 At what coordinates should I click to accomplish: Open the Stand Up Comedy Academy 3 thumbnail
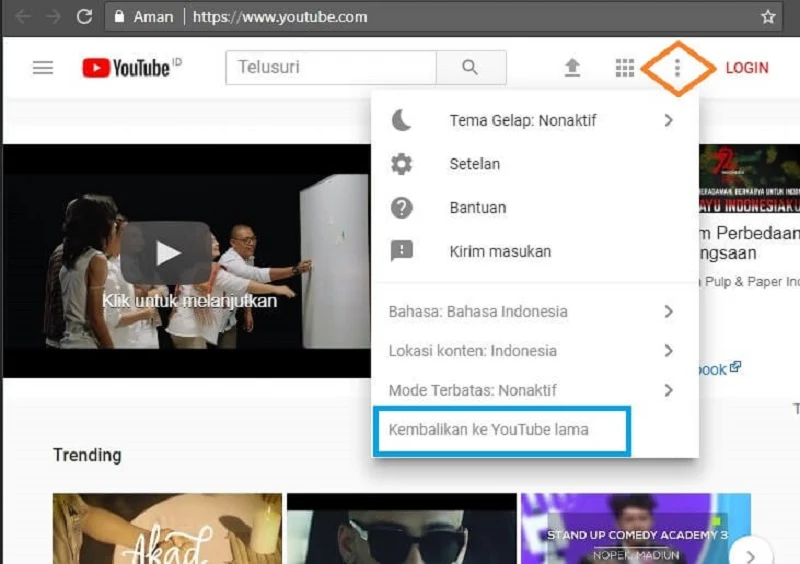(636, 528)
